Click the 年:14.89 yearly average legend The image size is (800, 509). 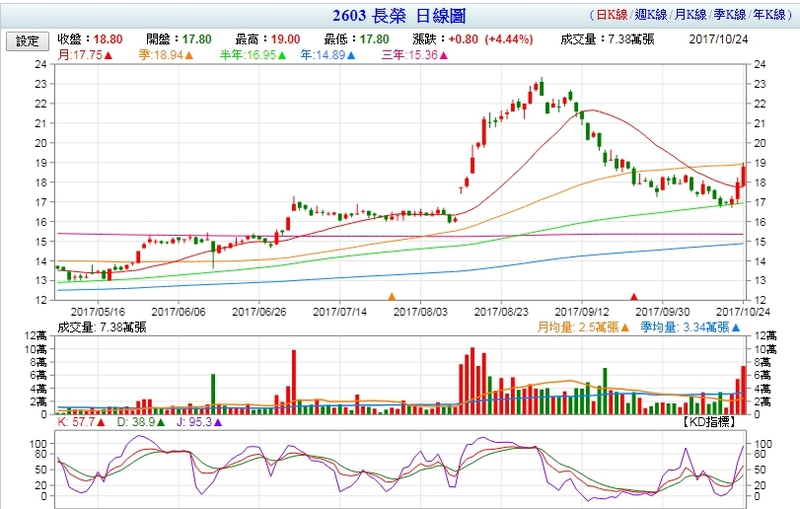coord(328,55)
